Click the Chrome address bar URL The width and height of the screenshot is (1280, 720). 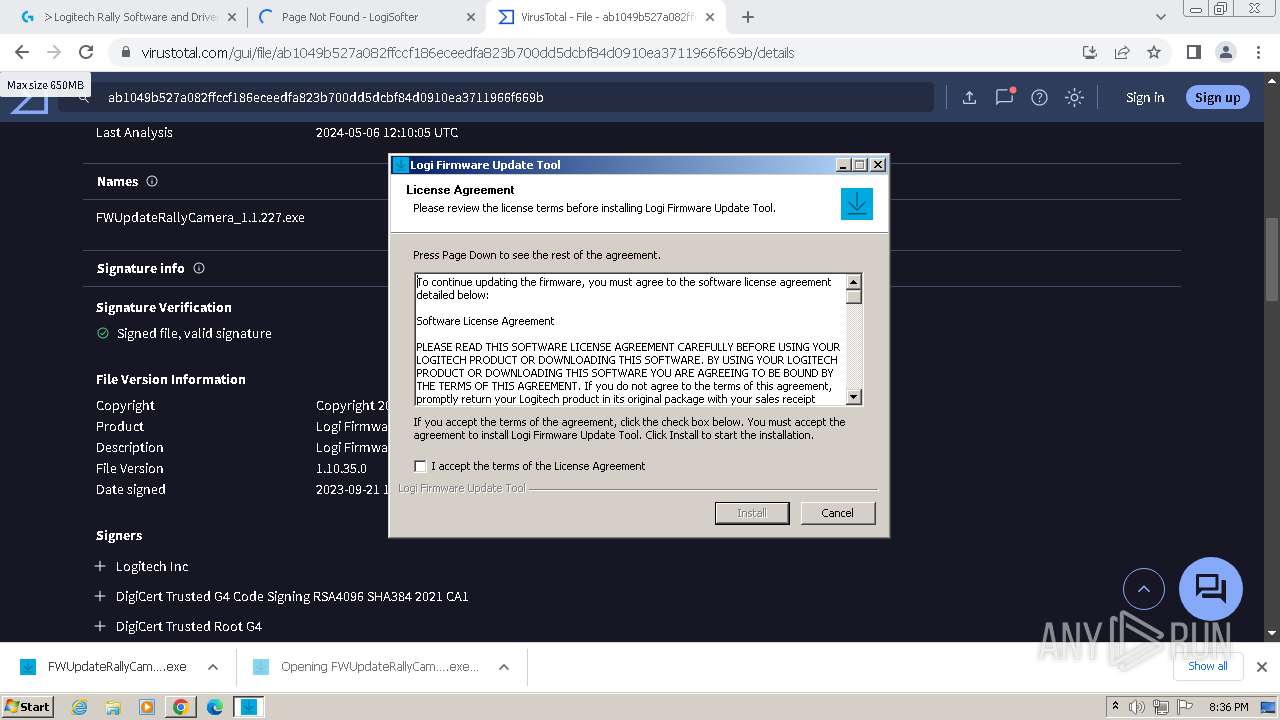[x=467, y=53]
